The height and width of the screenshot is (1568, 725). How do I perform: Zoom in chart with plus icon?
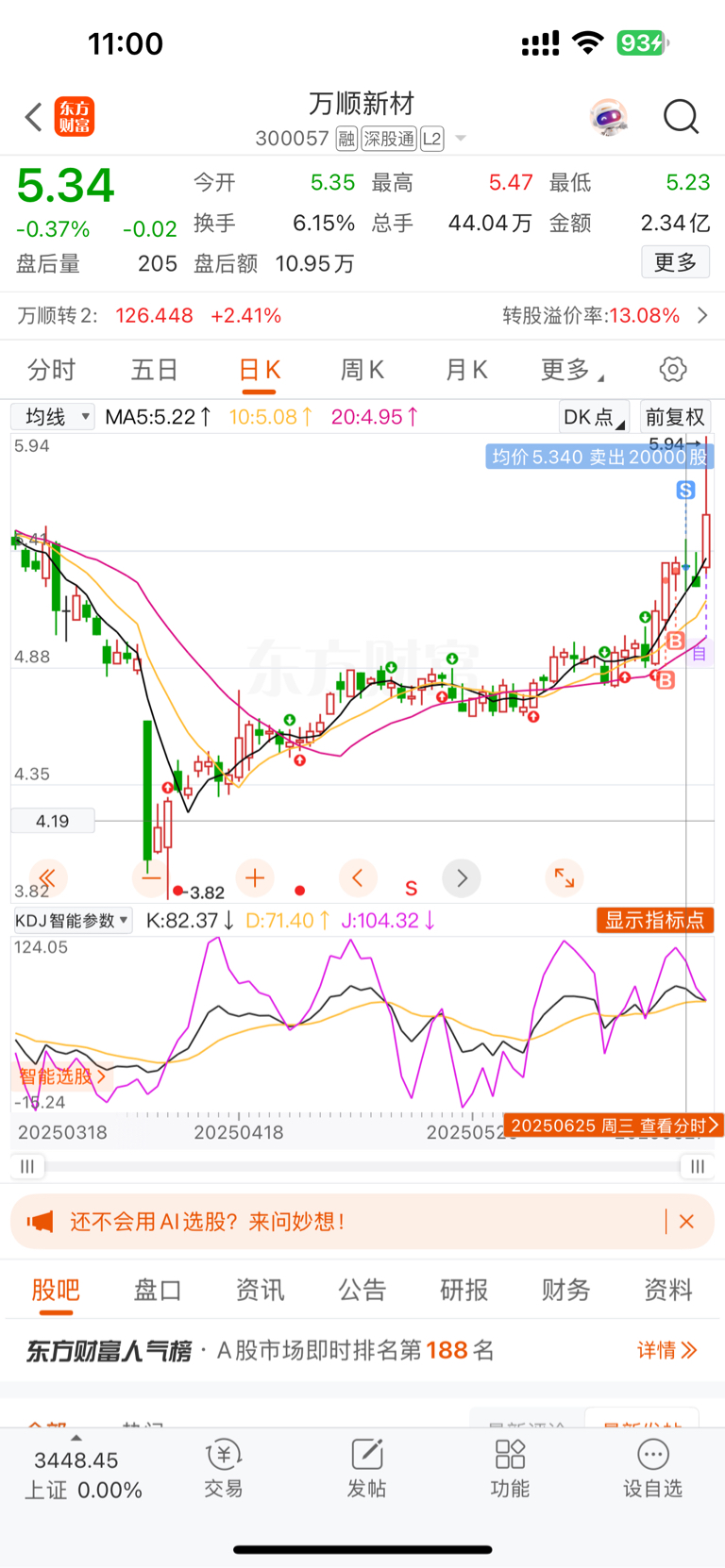click(x=255, y=879)
